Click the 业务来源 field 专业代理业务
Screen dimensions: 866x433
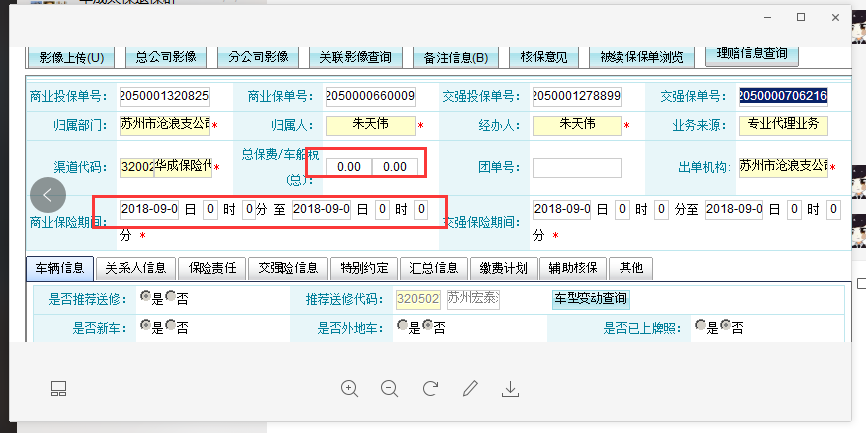click(783, 125)
